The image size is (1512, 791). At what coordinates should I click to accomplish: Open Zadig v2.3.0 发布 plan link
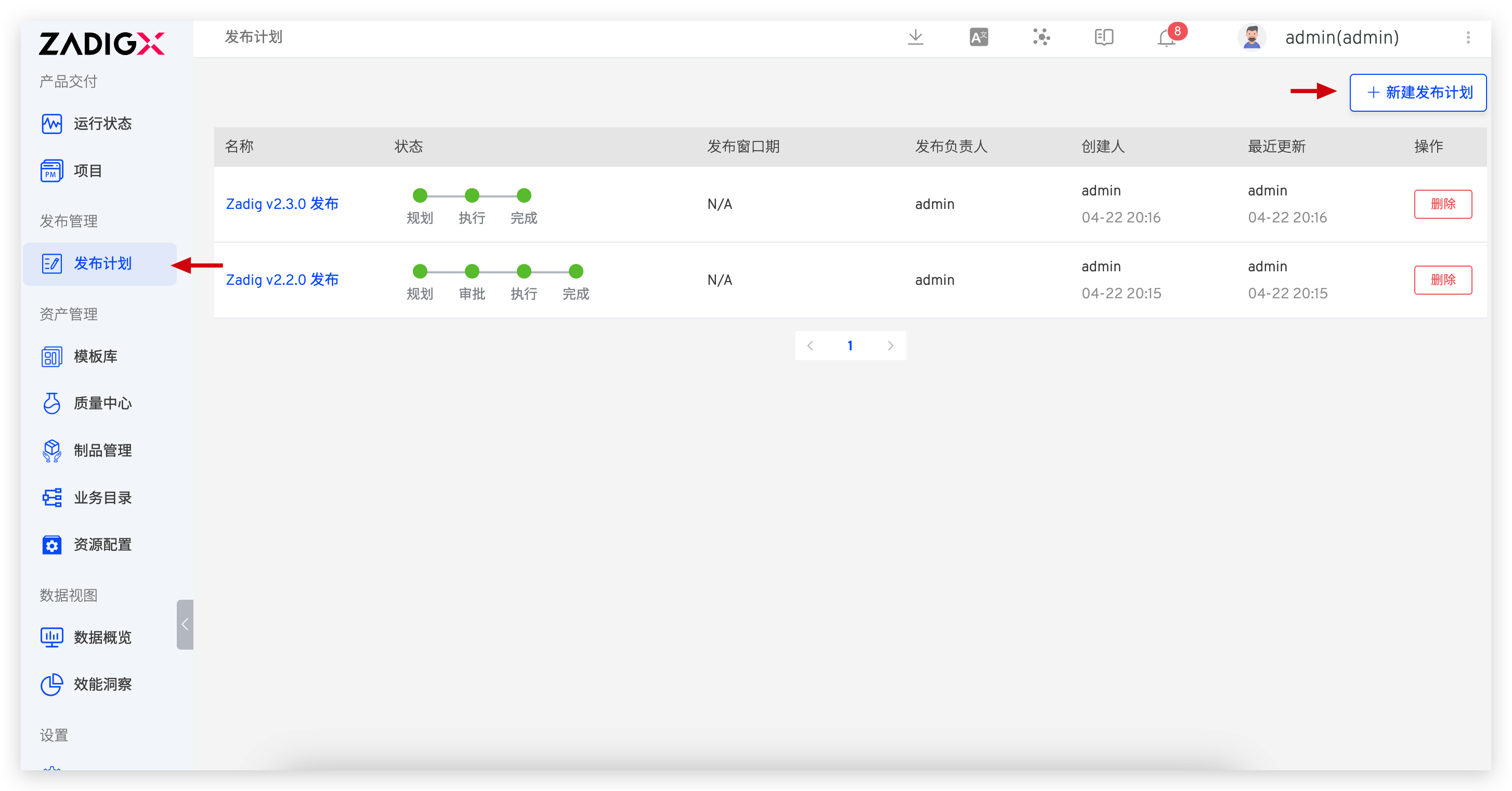tap(282, 204)
